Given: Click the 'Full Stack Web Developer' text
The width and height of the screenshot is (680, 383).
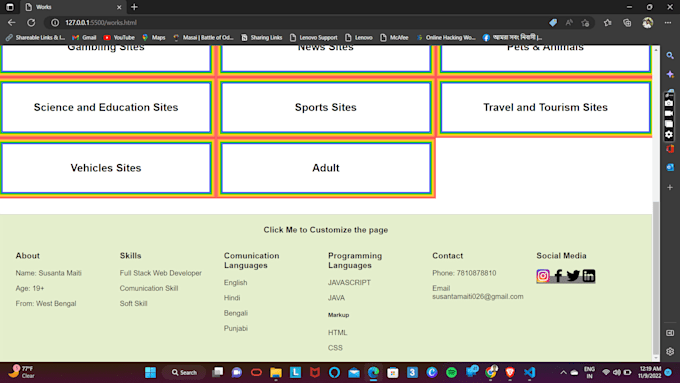Looking at the screenshot, I should point(160,273).
